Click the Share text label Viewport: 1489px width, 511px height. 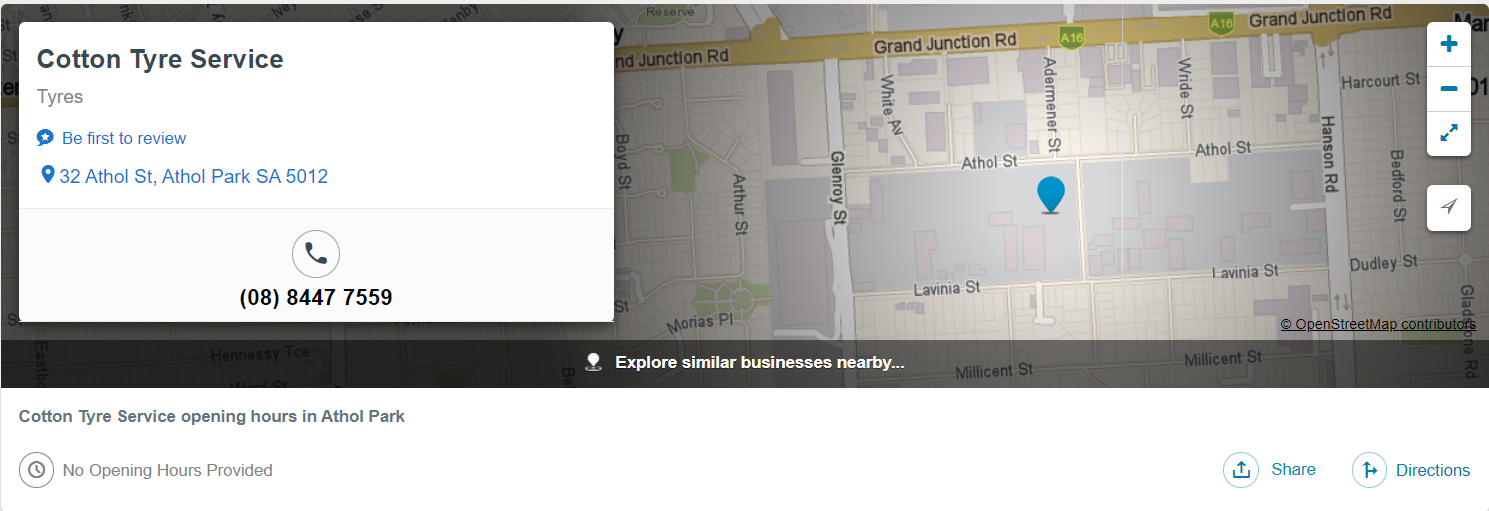pyautogui.click(x=1293, y=470)
